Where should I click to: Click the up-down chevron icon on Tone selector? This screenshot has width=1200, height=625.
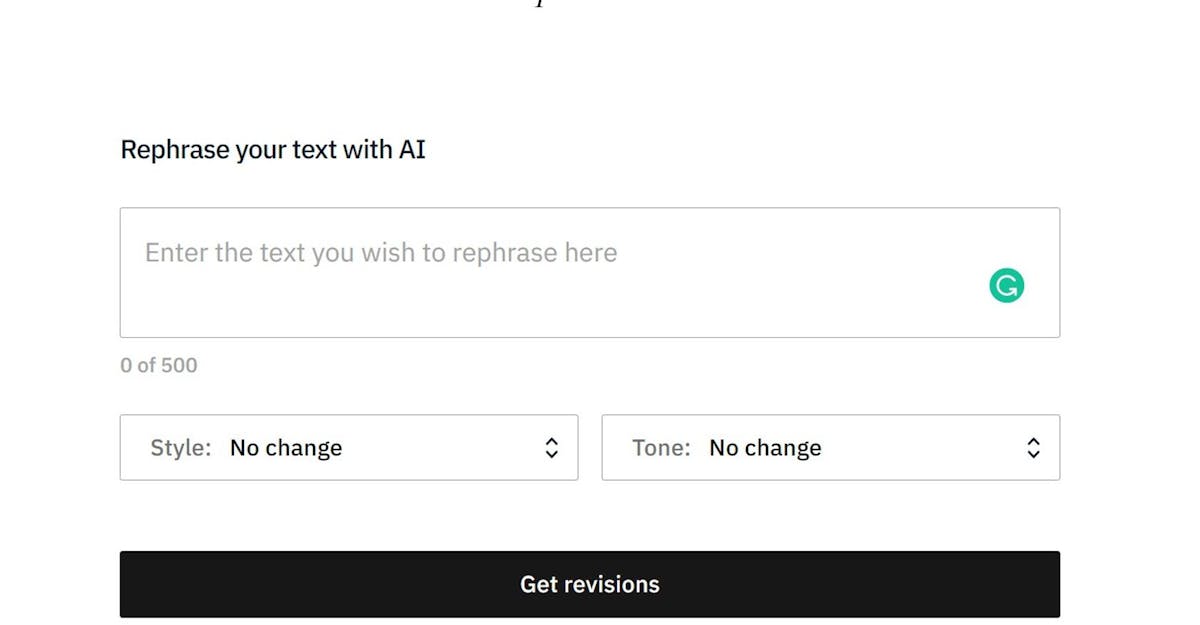pyautogui.click(x=1033, y=448)
